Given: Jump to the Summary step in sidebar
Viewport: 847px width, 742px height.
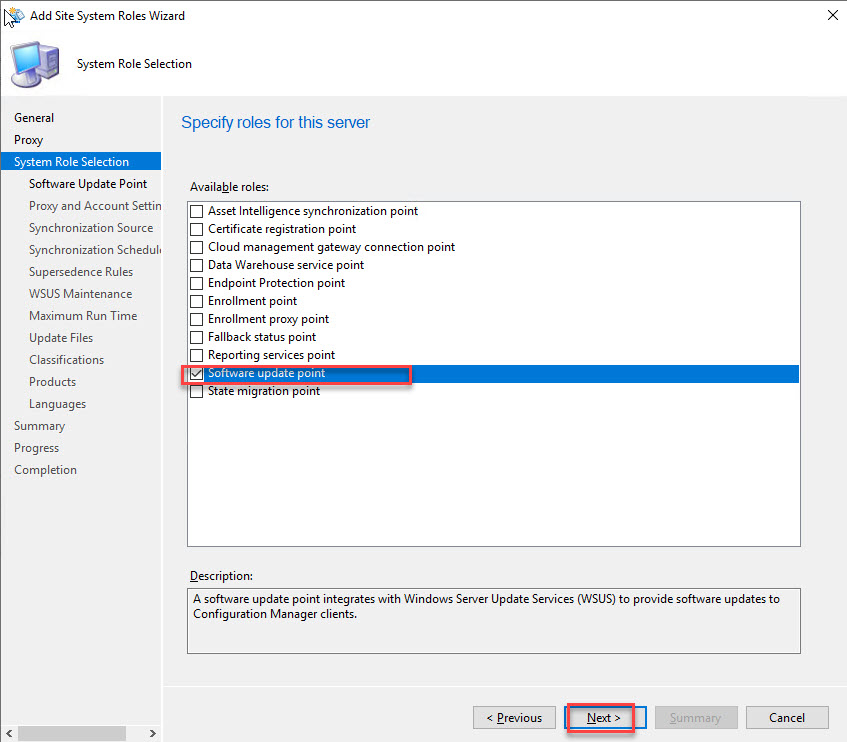Looking at the screenshot, I should pyautogui.click(x=39, y=426).
